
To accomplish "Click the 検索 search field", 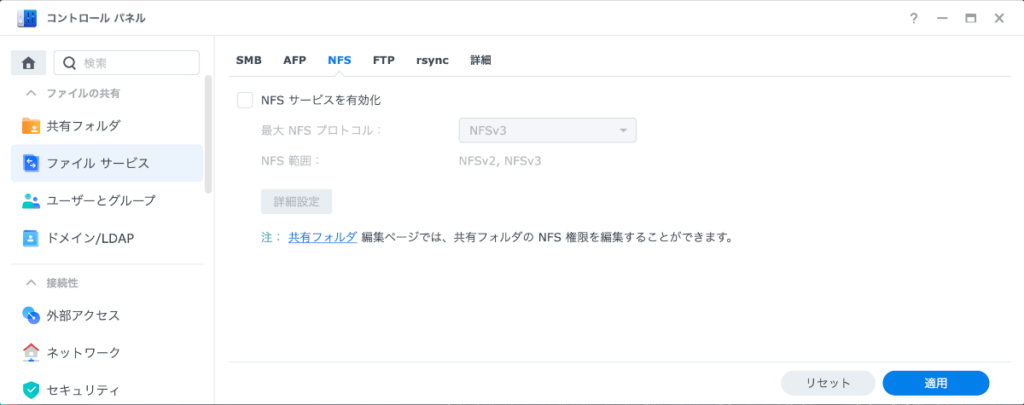I will (x=127, y=63).
